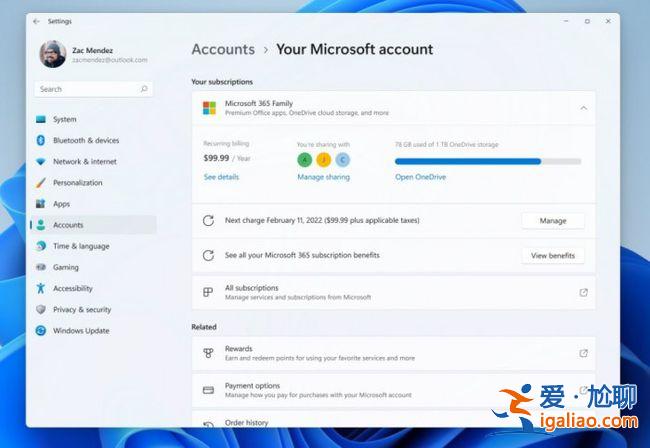Image resolution: width=650 pixels, height=448 pixels.
Task: Collapse the Microsoft 365 Family card
Action: click(584, 108)
